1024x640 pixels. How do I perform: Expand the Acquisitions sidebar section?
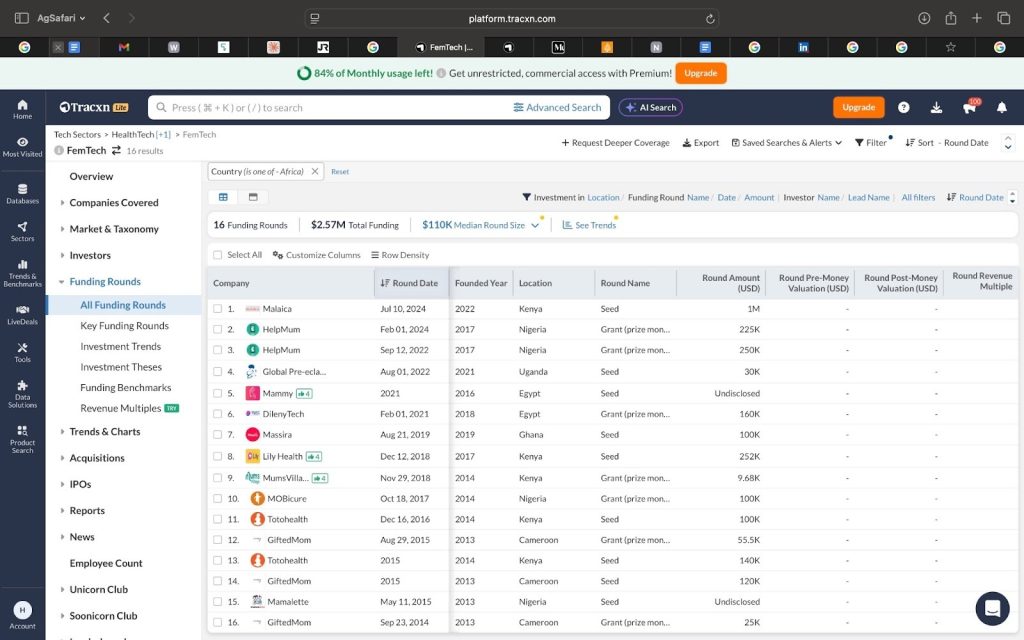click(x=97, y=458)
